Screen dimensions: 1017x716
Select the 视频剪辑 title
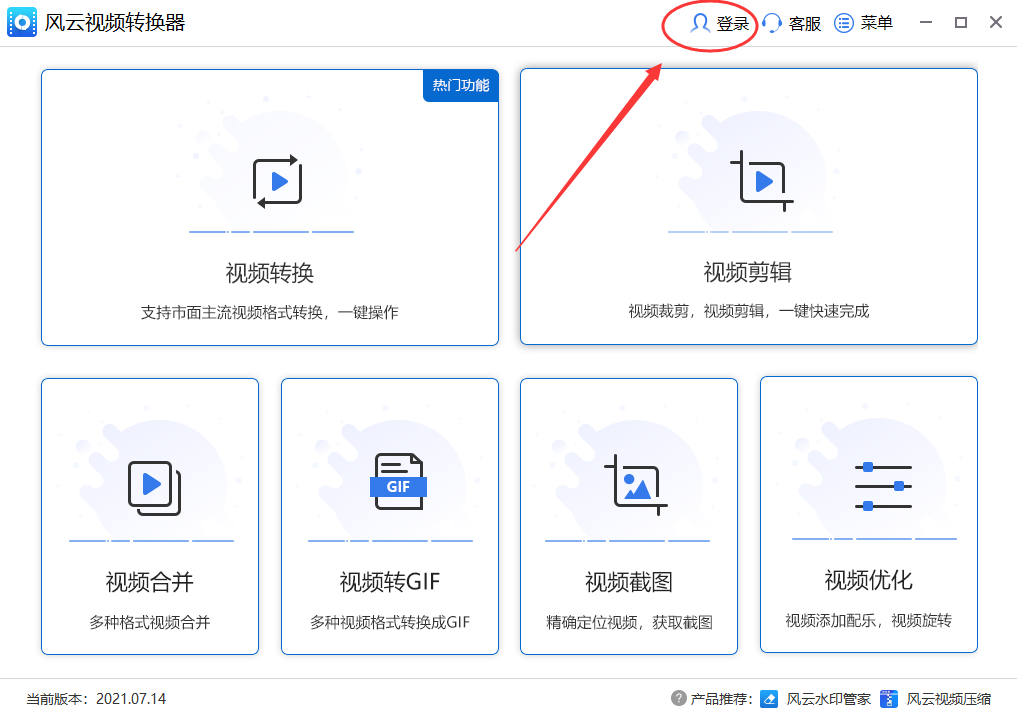[x=748, y=272]
